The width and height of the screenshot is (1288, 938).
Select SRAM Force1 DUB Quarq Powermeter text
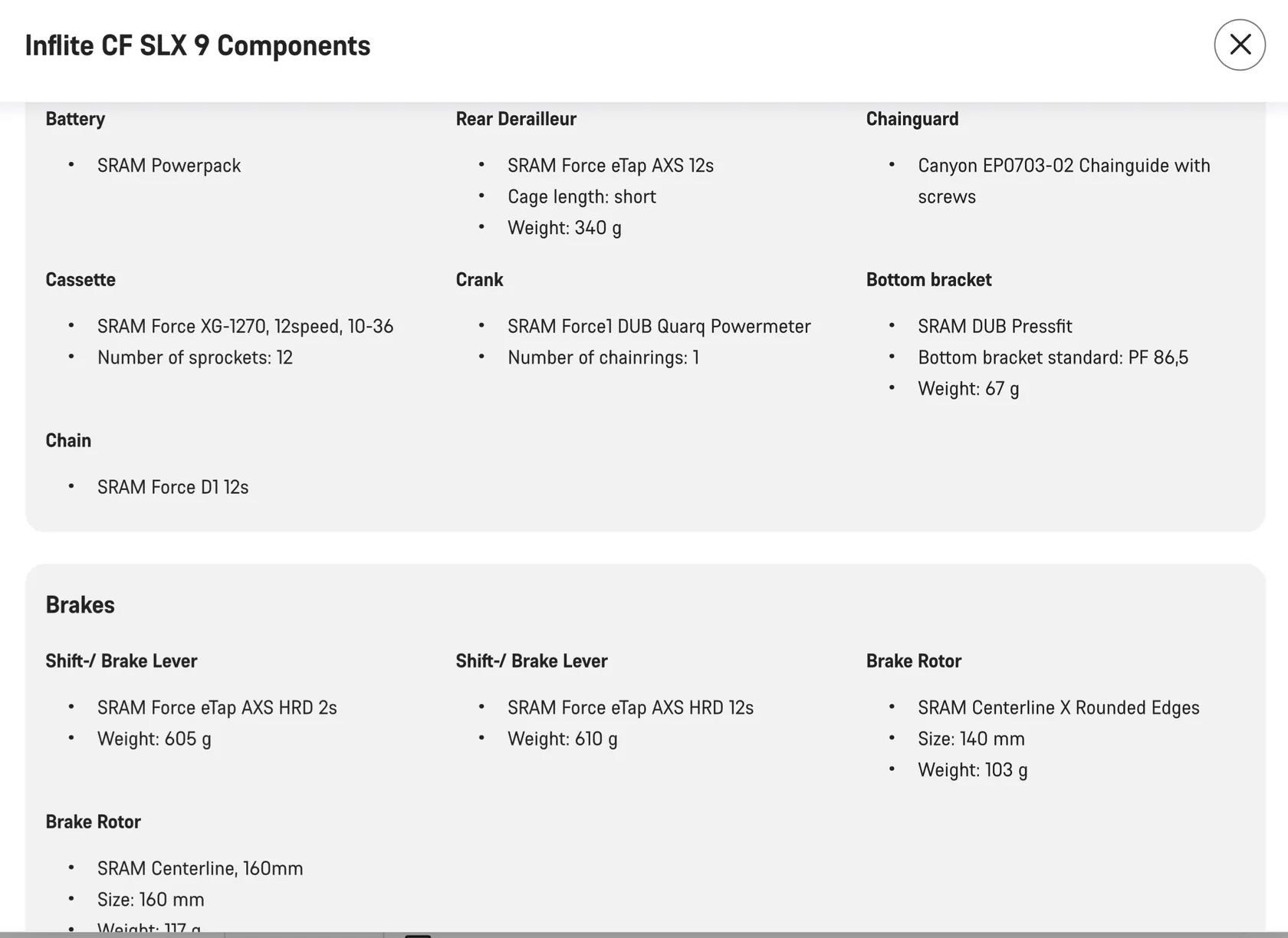(x=659, y=327)
